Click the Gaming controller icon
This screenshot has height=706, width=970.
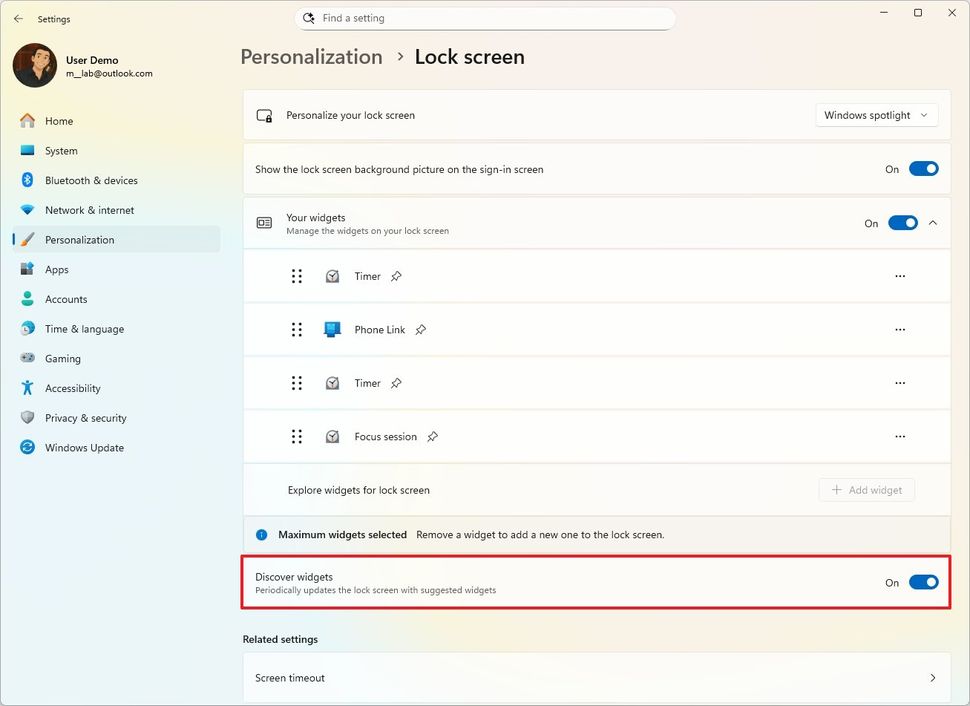pyautogui.click(x=27, y=358)
